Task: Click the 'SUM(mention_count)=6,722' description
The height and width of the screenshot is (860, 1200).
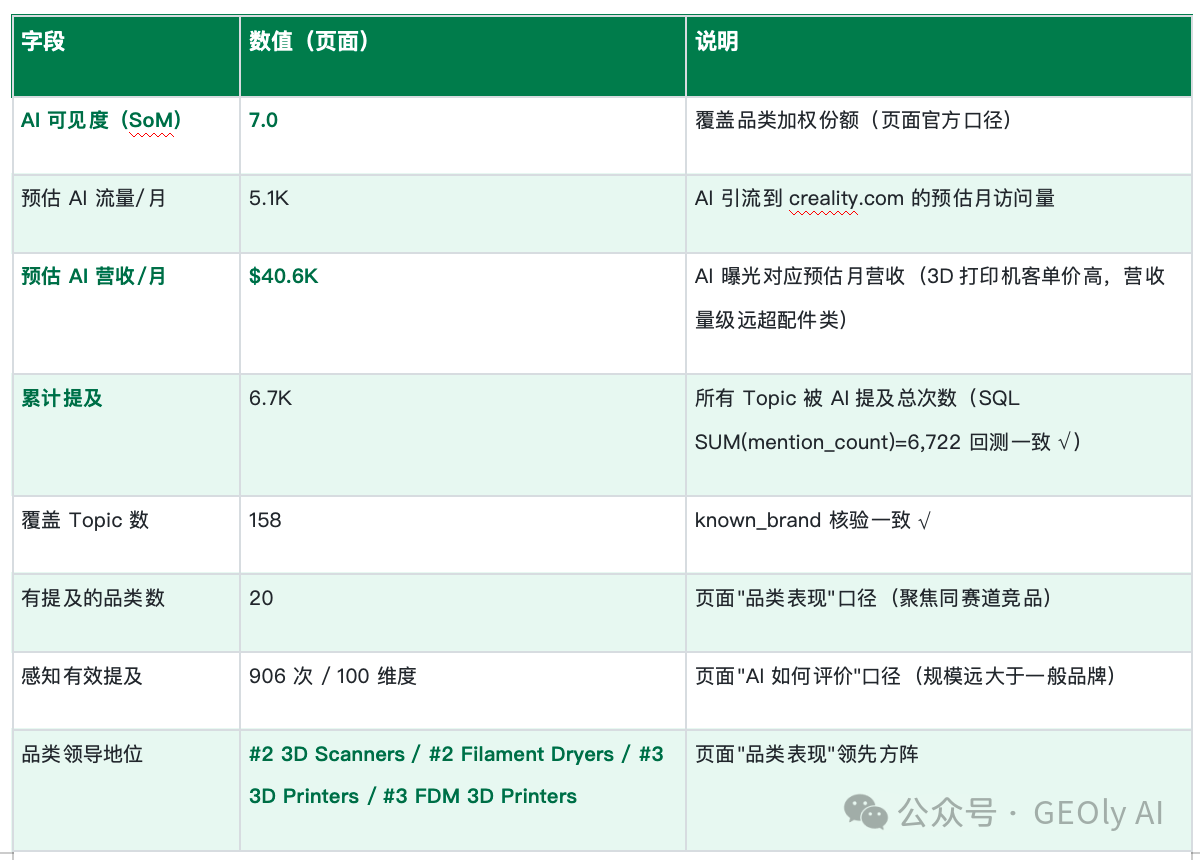Action: pos(888,419)
